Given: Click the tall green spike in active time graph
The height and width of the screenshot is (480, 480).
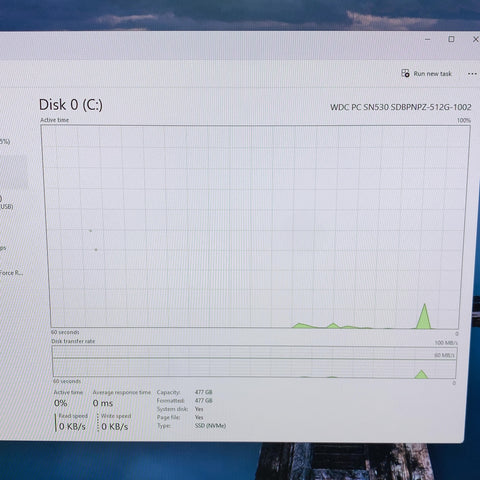Looking at the screenshot, I should [x=424, y=317].
